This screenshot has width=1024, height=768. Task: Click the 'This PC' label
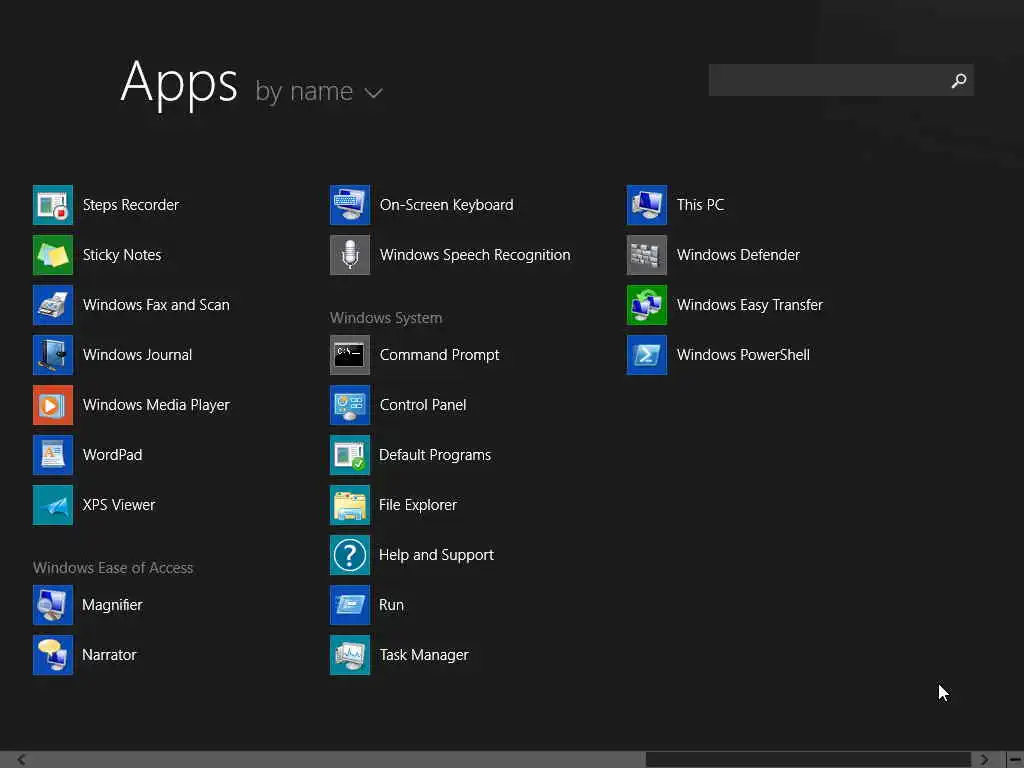700,205
